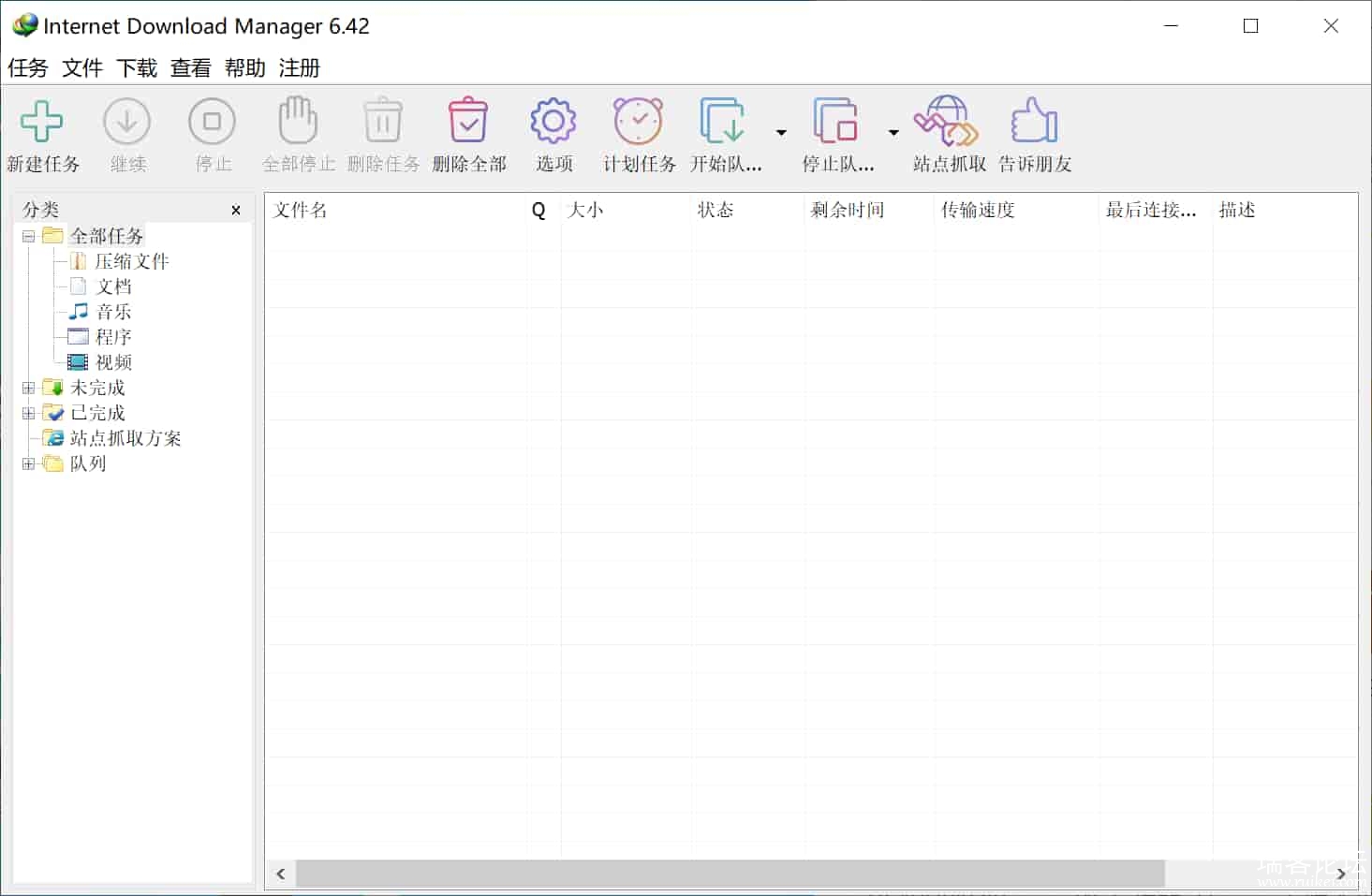The image size is (1372, 896).
Task: Sort list by 文件名 column header
Action: click(x=393, y=211)
